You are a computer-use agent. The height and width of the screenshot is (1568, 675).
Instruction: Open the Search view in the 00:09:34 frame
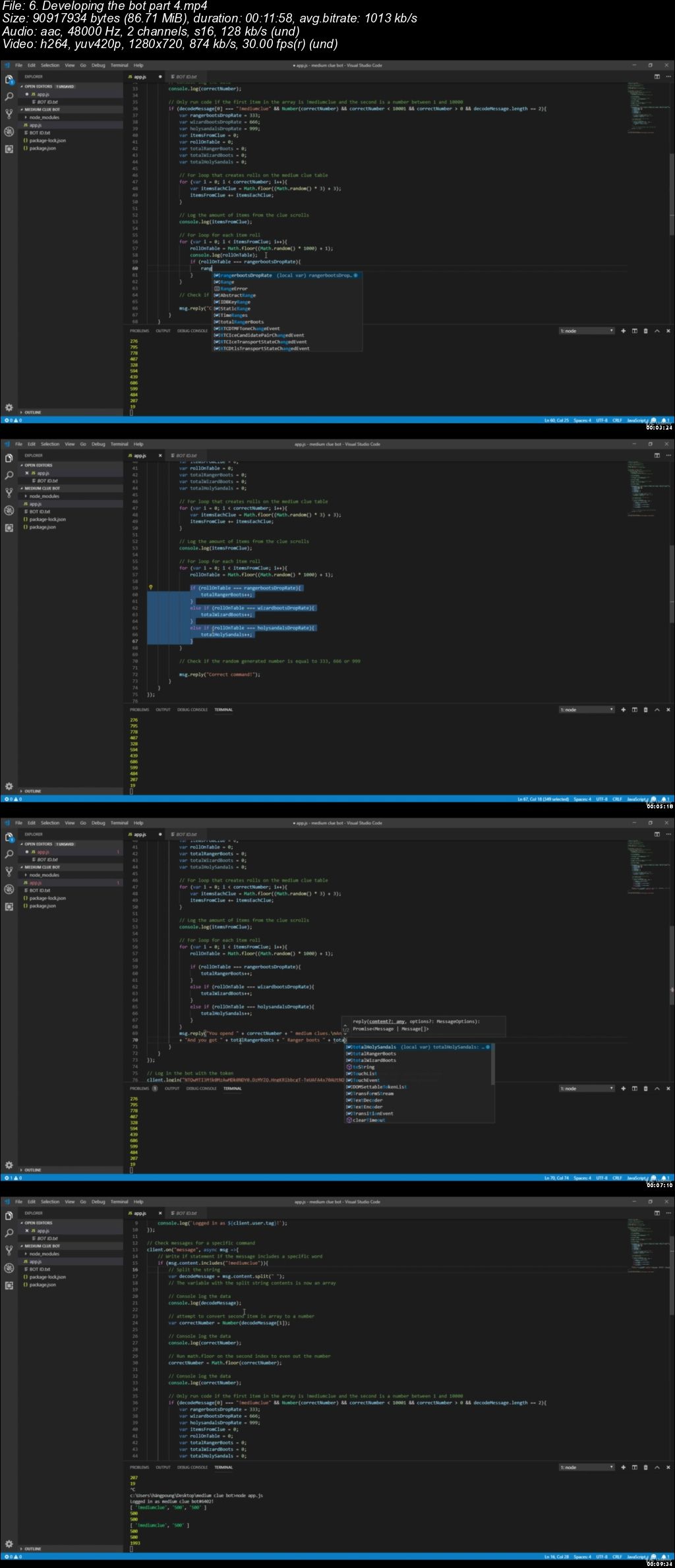click(9, 1233)
